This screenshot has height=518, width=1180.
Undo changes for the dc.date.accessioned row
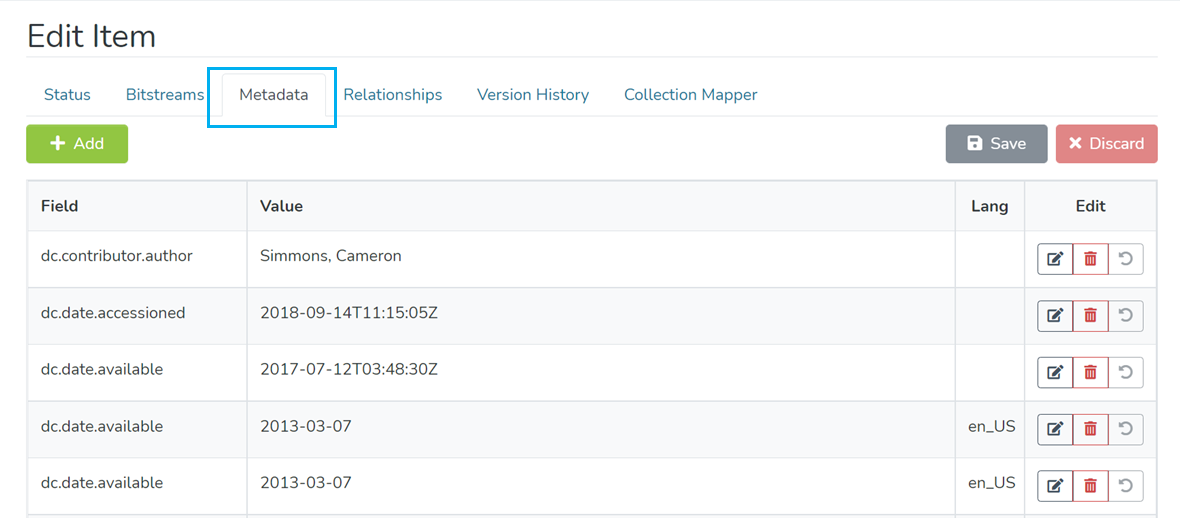(x=1126, y=316)
